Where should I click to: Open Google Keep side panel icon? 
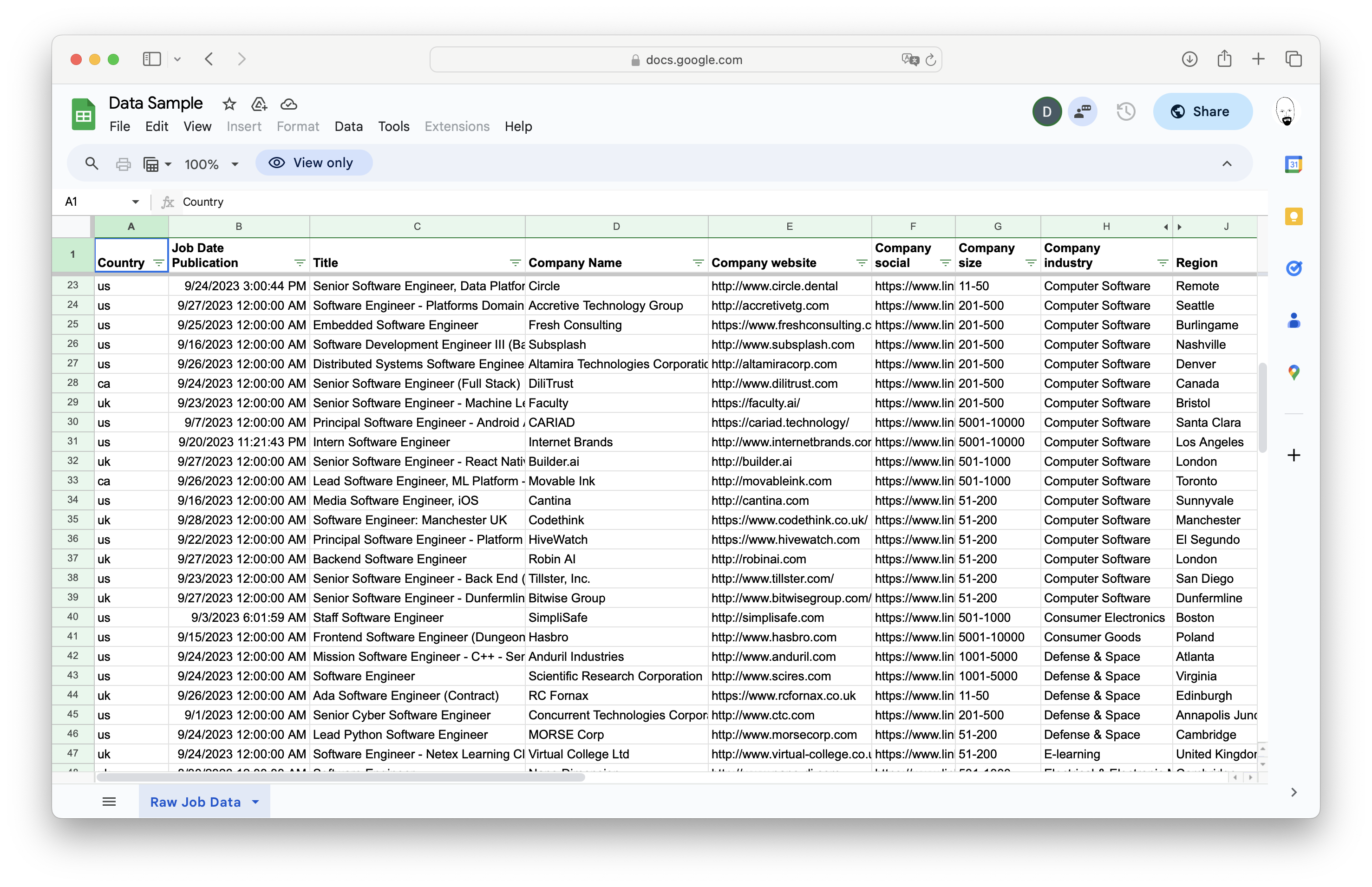1293,216
